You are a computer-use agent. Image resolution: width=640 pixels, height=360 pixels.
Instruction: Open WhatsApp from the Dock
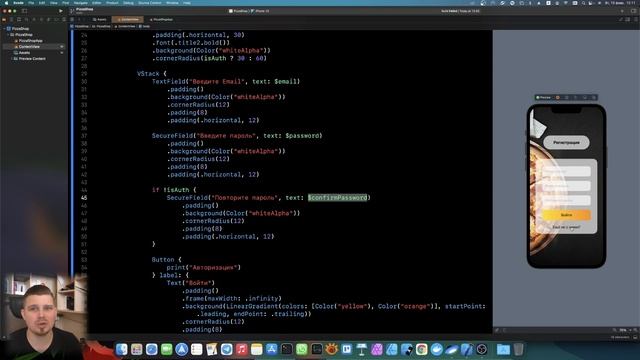pyautogui.click(x=302, y=349)
